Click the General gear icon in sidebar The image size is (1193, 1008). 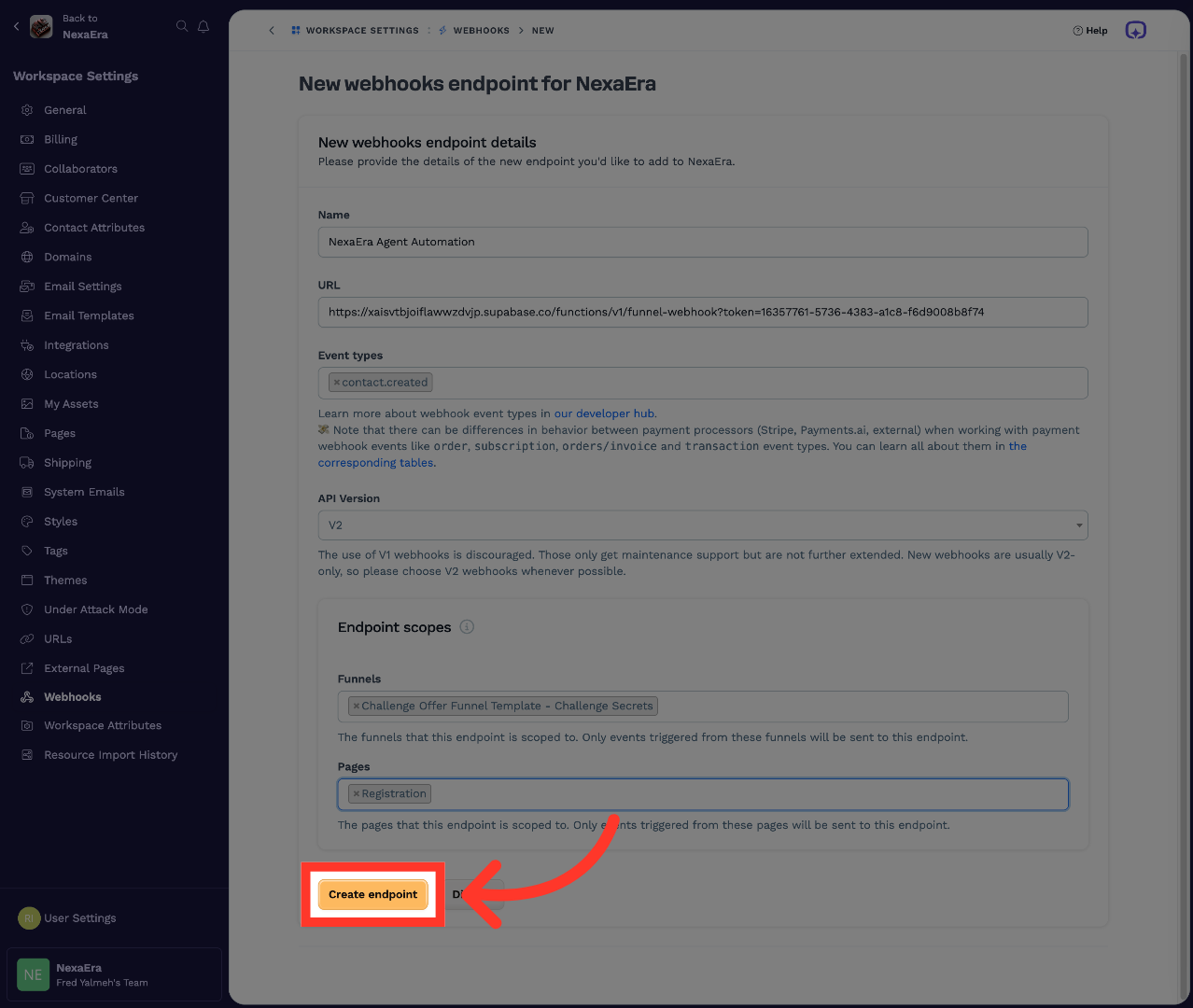point(27,110)
